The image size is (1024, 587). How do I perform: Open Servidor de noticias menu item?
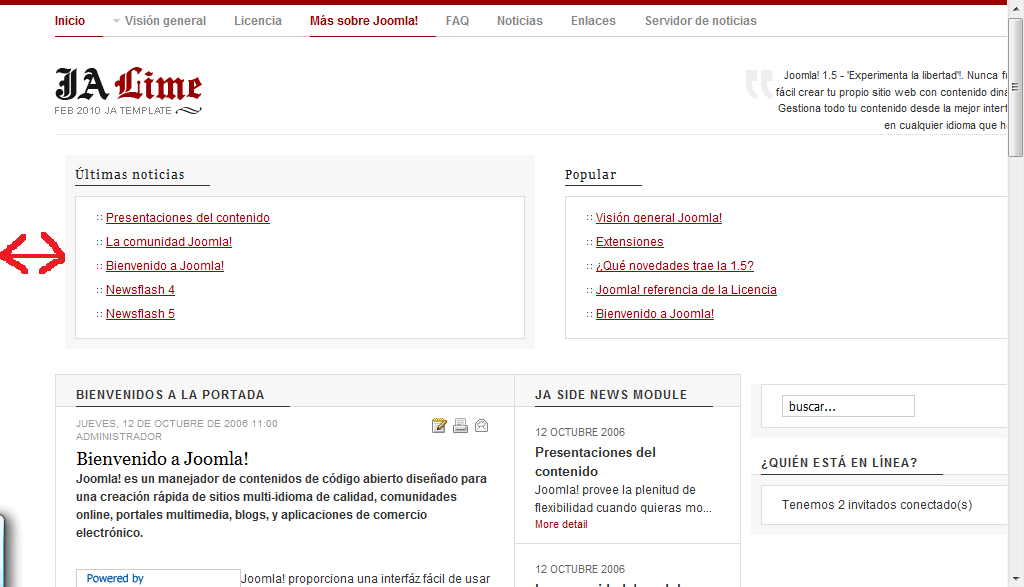[701, 21]
